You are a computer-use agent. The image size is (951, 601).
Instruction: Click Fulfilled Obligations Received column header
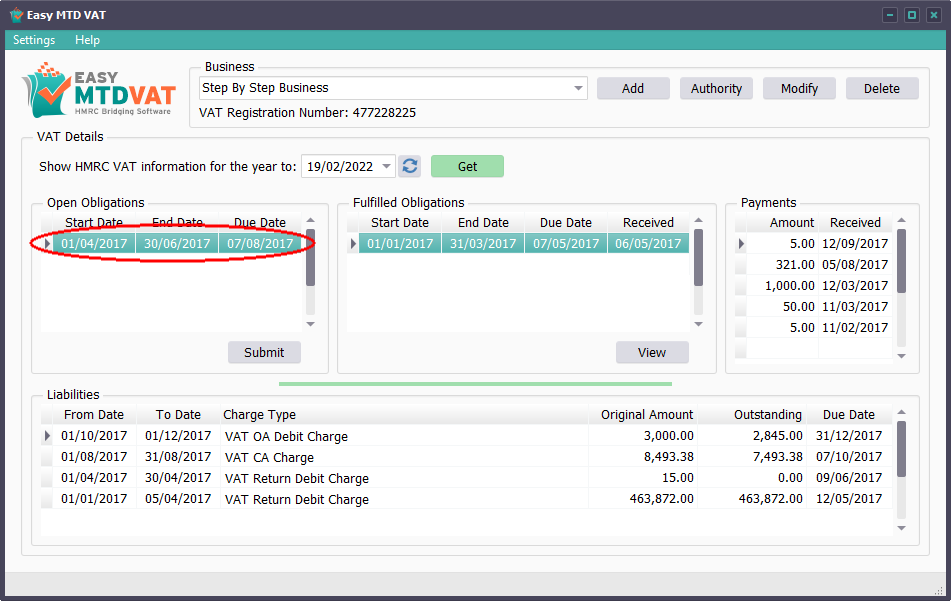point(648,223)
